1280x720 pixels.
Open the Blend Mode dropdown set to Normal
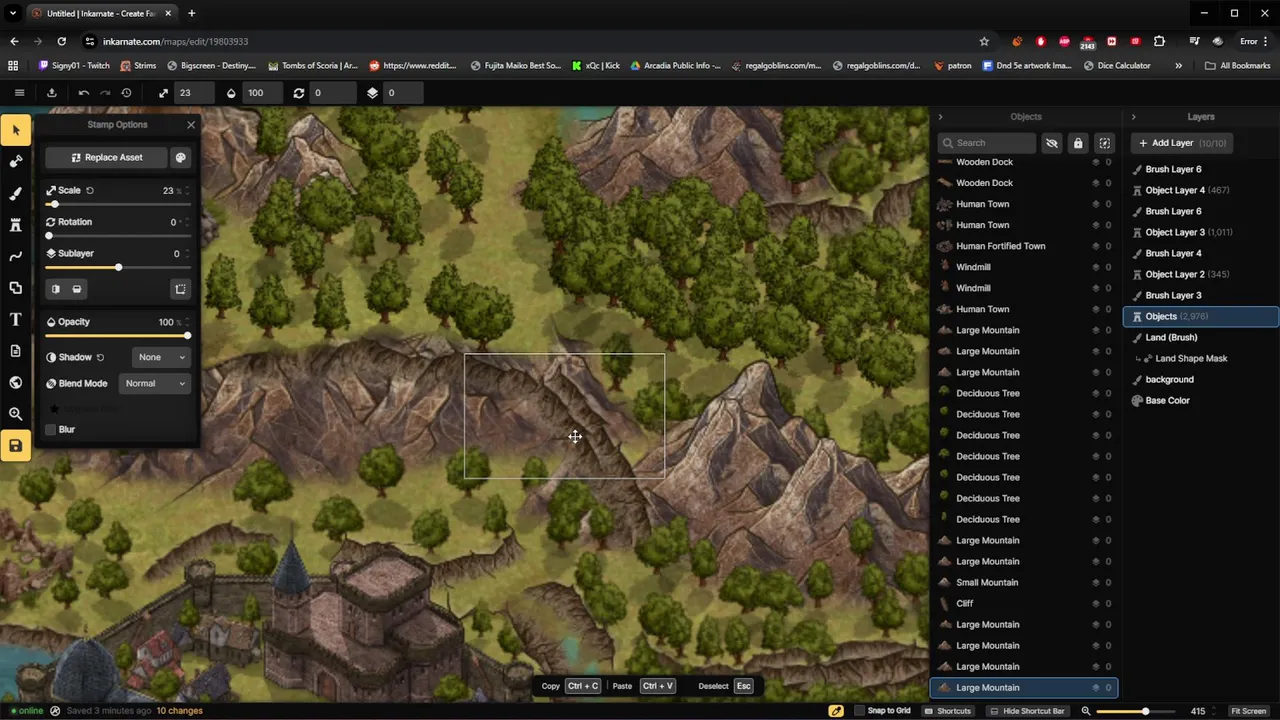[x=154, y=383]
